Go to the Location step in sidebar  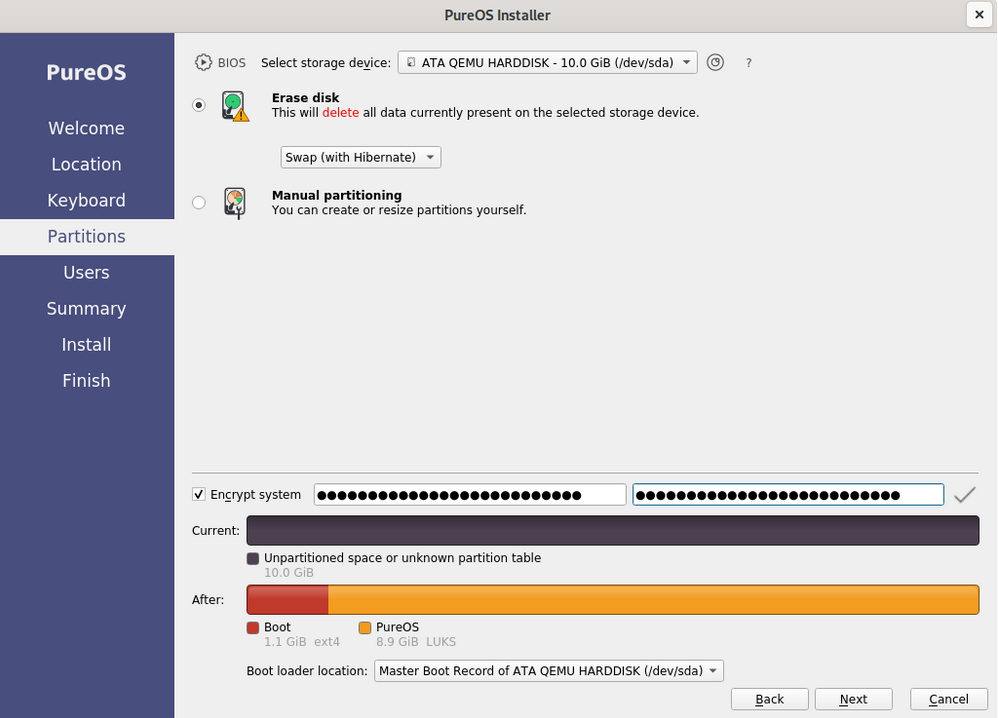tap(87, 164)
